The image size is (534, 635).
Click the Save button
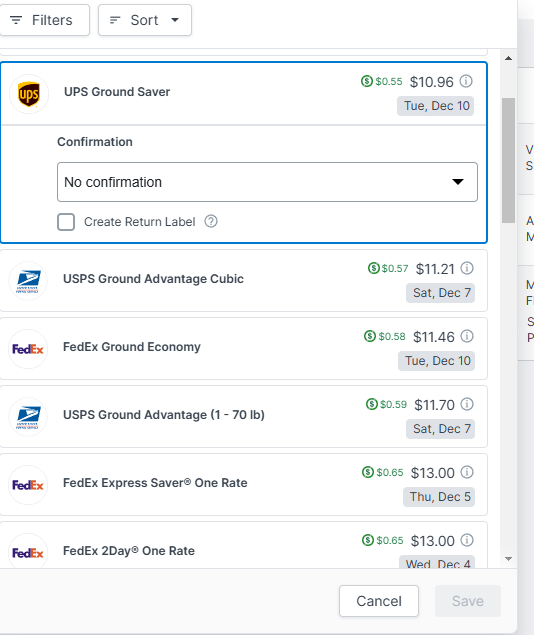tap(468, 601)
